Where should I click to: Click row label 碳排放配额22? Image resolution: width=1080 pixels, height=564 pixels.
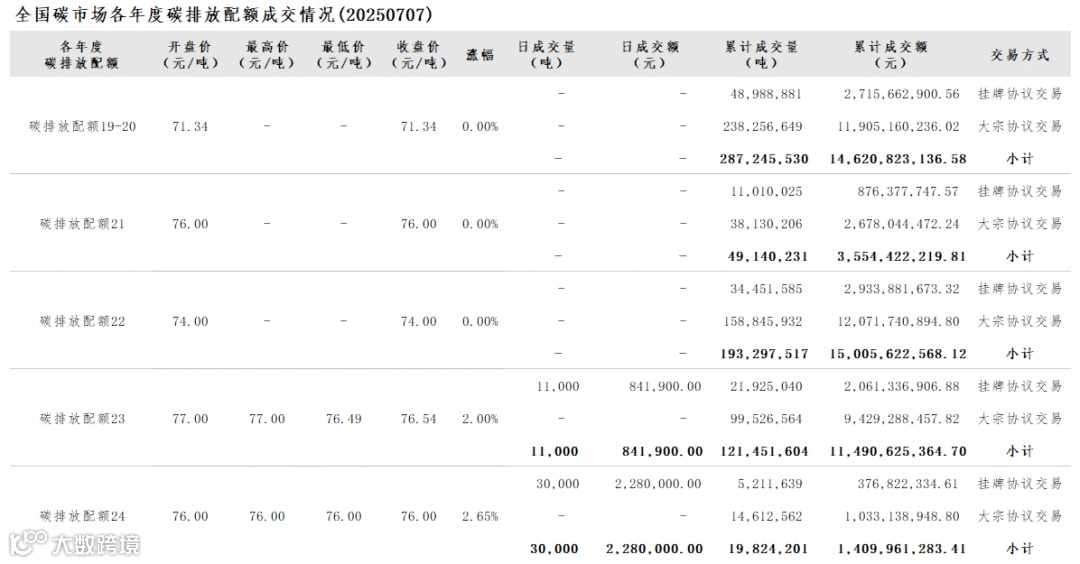click(82, 322)
